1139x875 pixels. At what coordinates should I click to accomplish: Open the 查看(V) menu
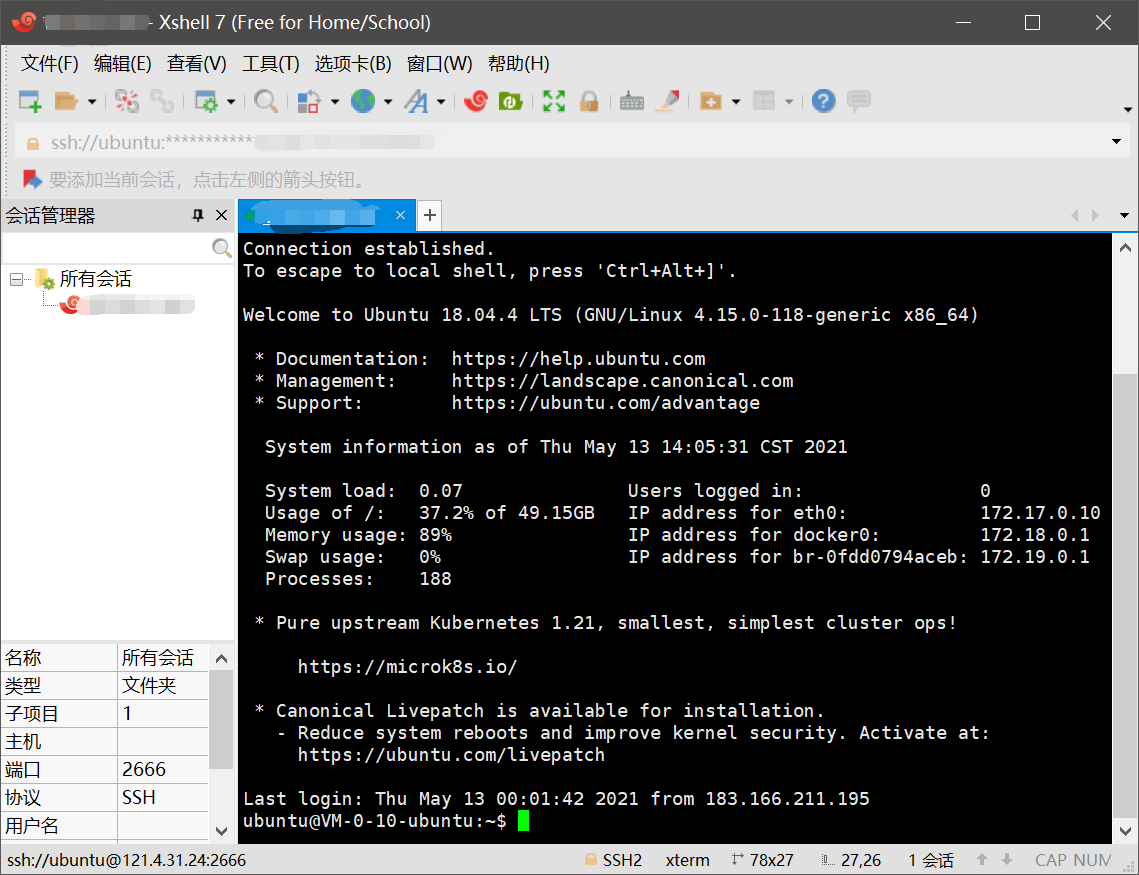(197, 64)
